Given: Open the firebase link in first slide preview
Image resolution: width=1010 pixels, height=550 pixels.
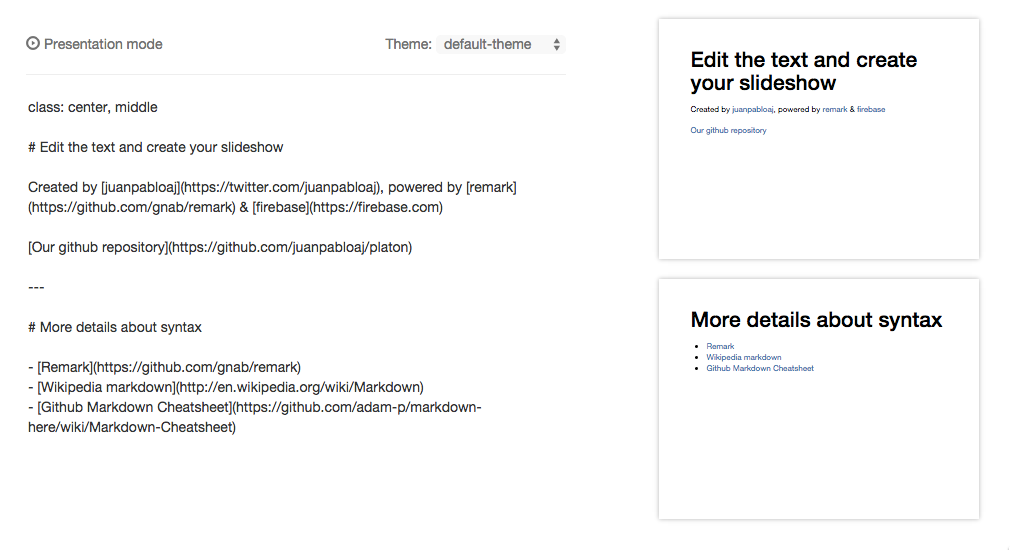Looking at the screenshot, I should [x=871, y=109].
